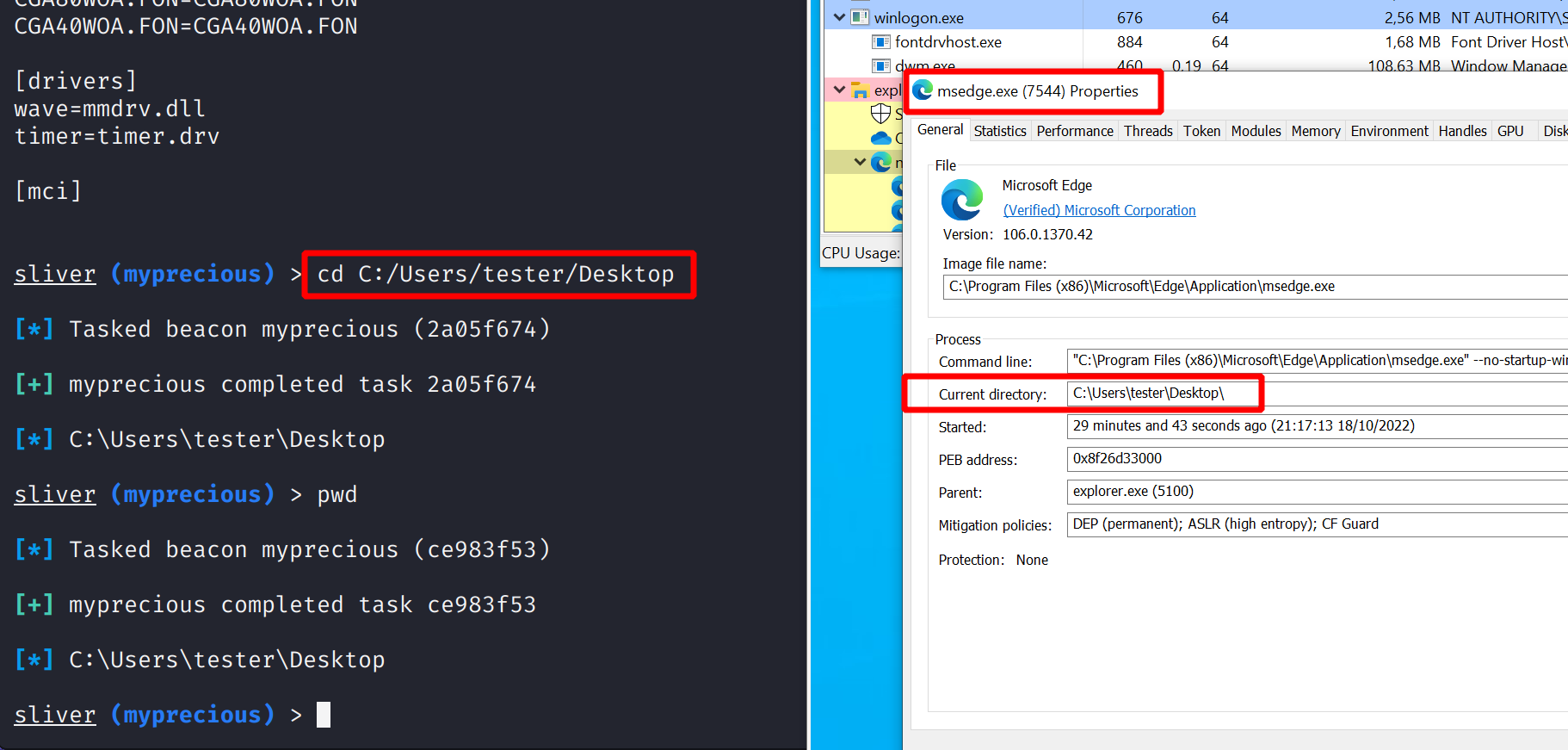
Task: Click the Mitigation policies field
Action: pyautogui.click(x=1318, y=524)
